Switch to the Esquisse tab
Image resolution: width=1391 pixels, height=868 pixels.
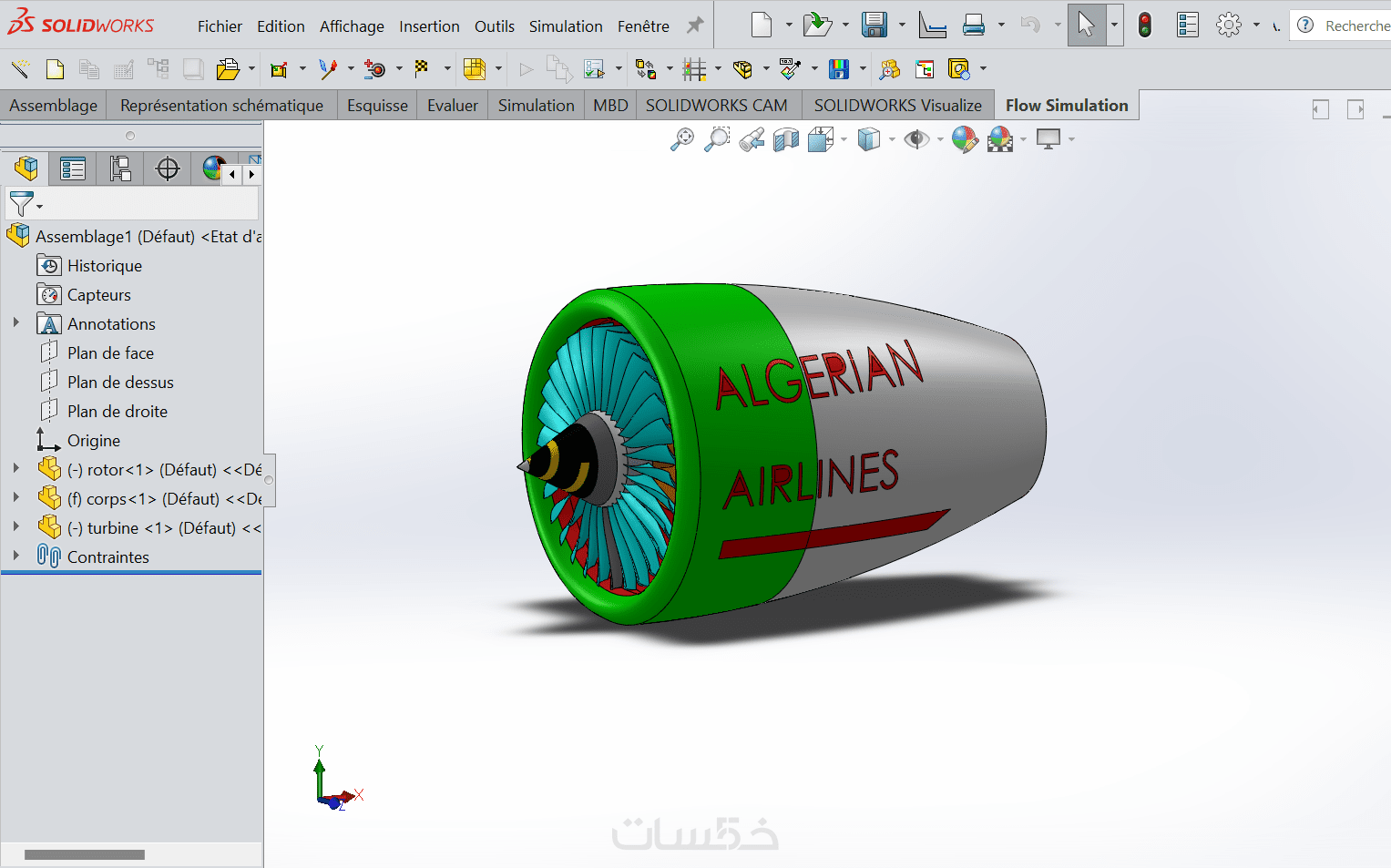click(377, 106)
